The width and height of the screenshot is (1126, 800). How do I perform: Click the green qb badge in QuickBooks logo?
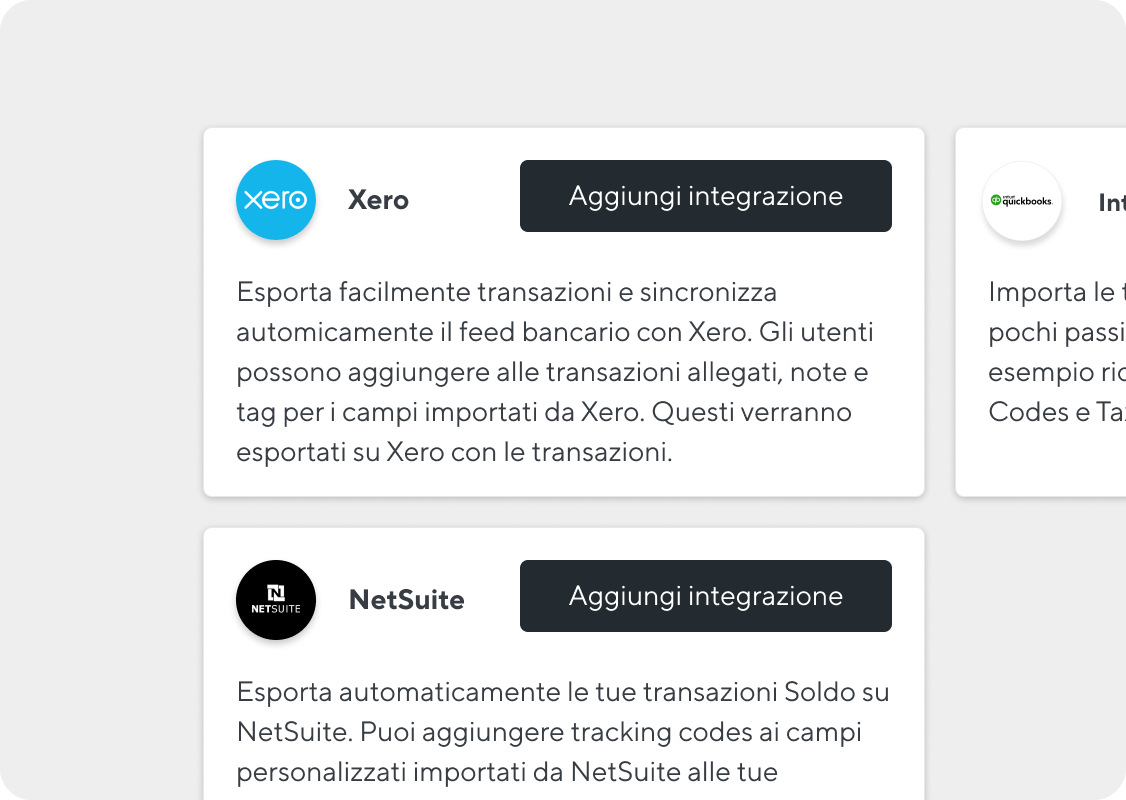pyautogui.click(x=995, y=200)
